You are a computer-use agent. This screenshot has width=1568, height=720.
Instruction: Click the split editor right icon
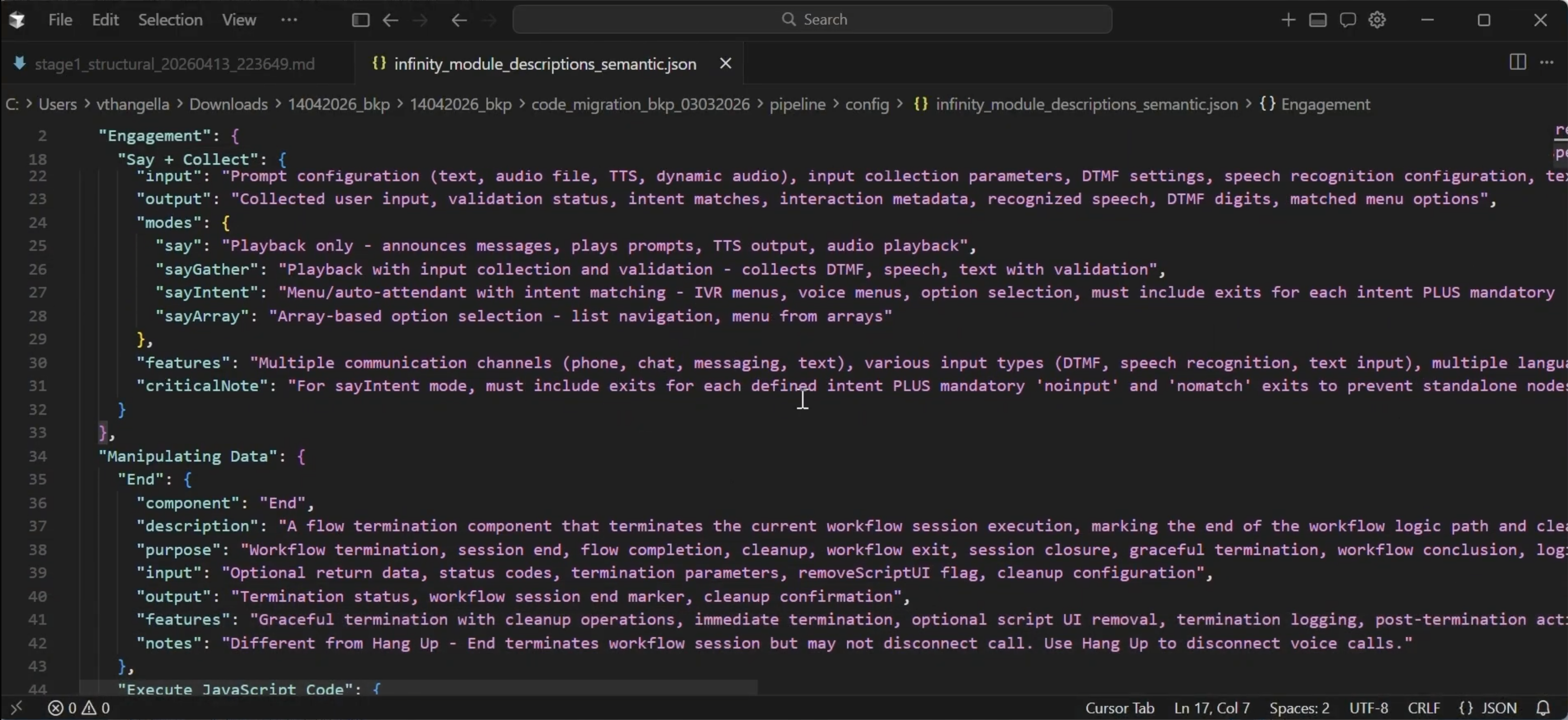[1517, 62]
